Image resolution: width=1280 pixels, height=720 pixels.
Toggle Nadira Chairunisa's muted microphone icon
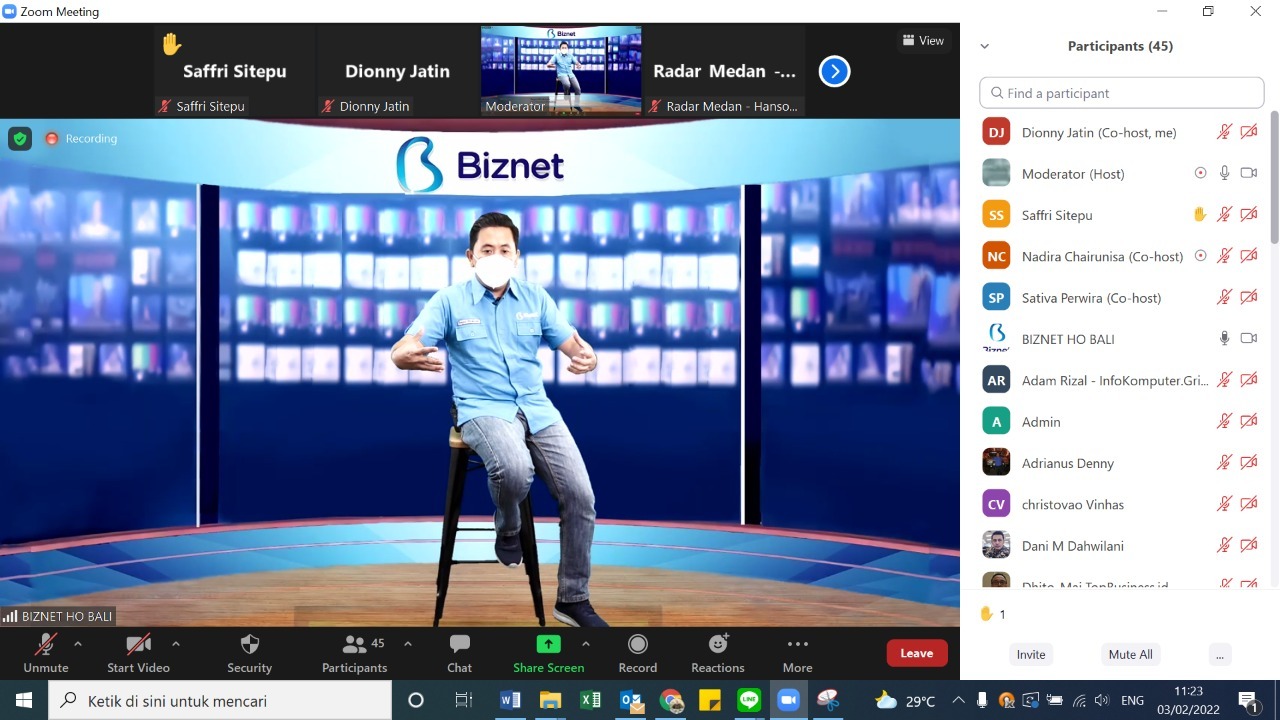(x=1224, y=256)
